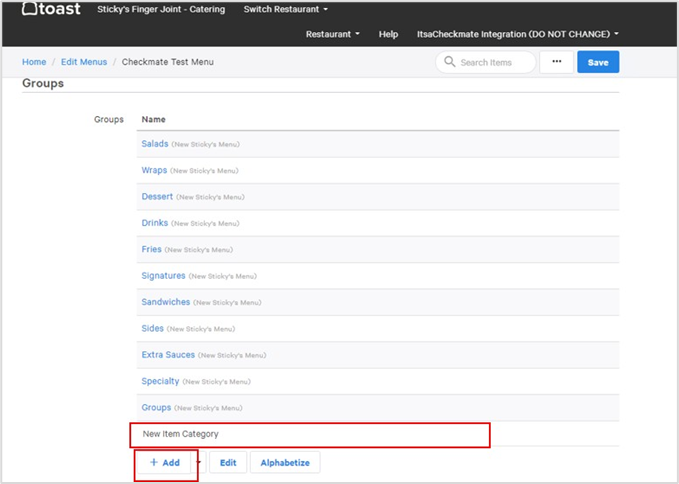The image size is (679, 484).
Task: Select the Dessert group link
Action: click(157, 197)
